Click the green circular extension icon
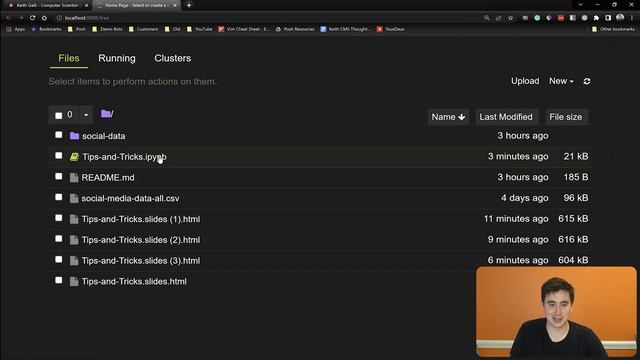The image size is (640, 360). [537, 18]
